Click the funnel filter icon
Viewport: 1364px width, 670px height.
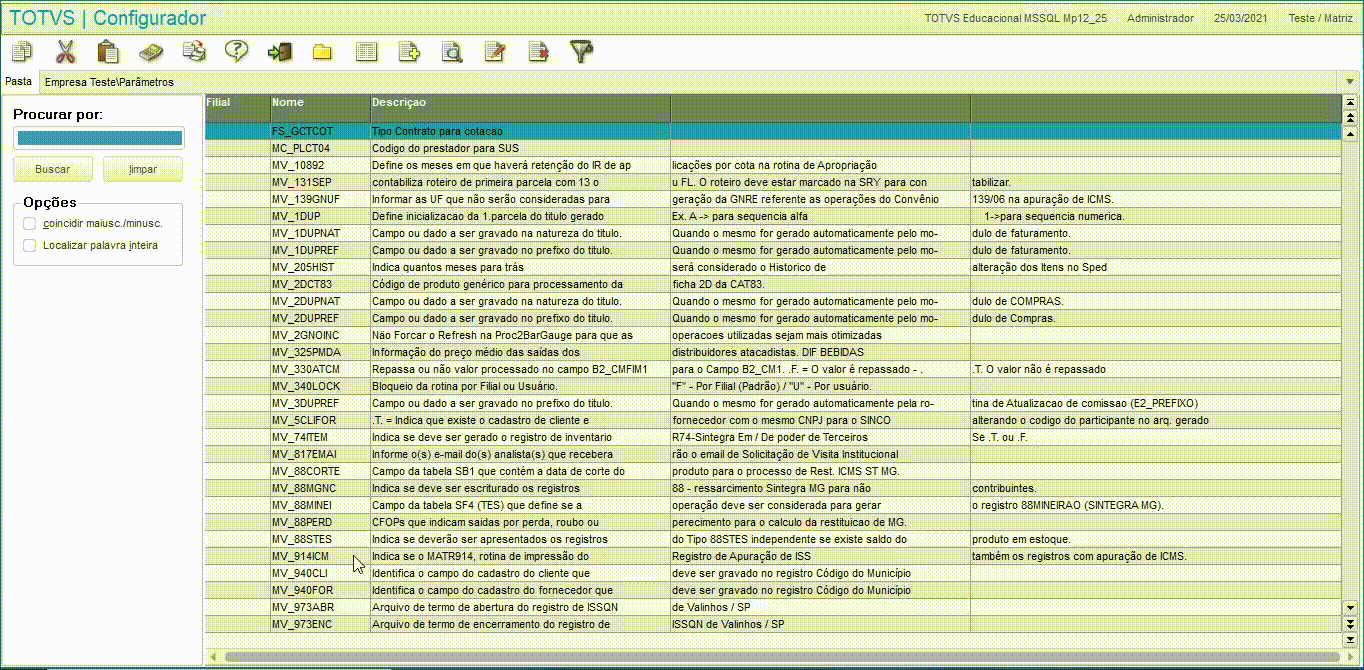click(581, 51)
